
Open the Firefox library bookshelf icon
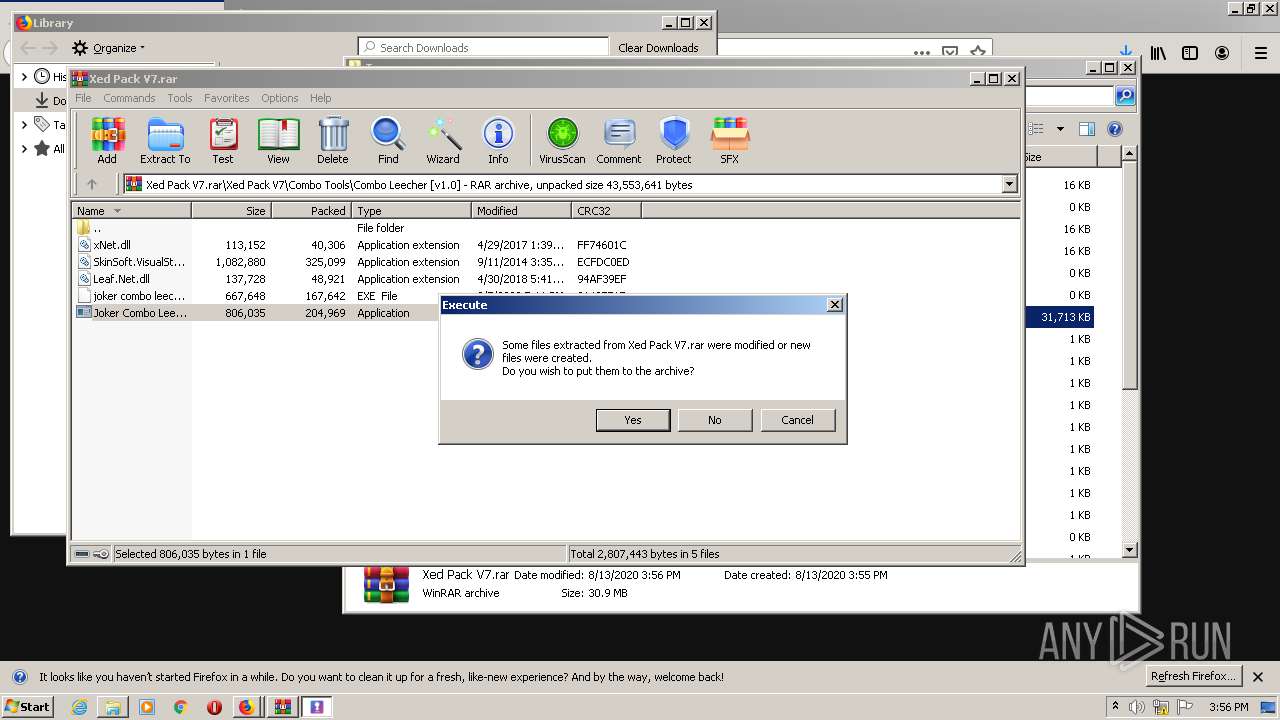click(x=1158, y=53)
